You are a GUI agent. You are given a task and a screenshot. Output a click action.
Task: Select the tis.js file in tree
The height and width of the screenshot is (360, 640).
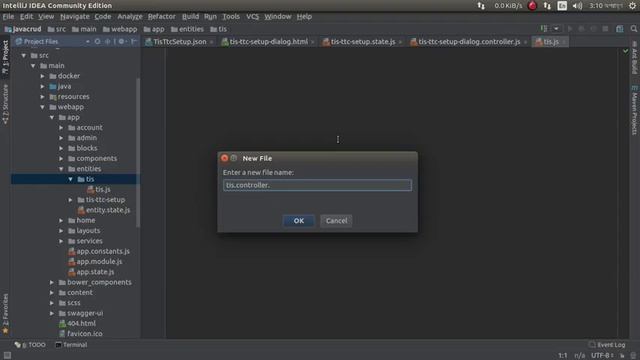tap(99, 189)
